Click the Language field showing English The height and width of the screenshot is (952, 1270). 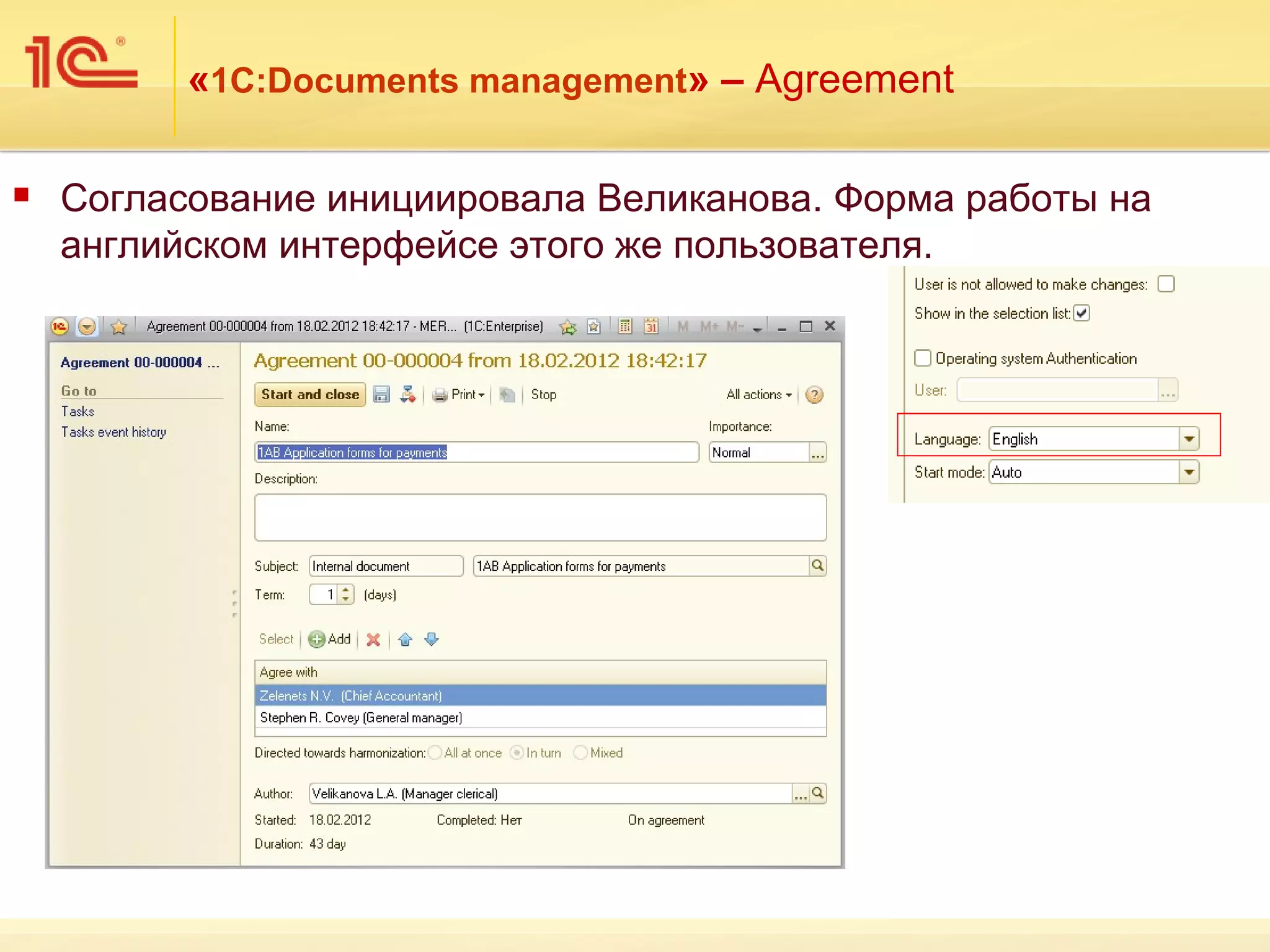tap(1084, 439)
